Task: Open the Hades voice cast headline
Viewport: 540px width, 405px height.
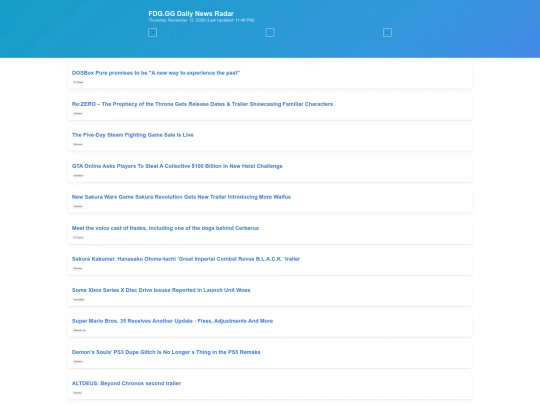Action: click(165, 228)
